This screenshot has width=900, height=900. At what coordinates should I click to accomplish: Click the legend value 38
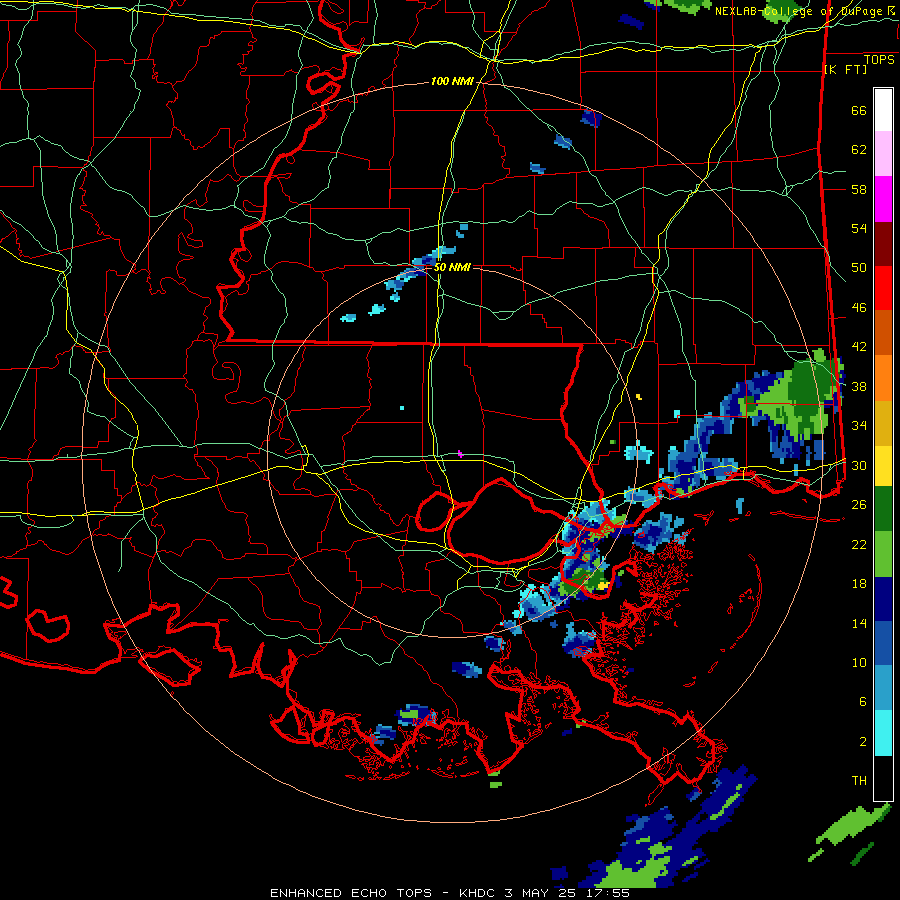click(x=859, y=386)
